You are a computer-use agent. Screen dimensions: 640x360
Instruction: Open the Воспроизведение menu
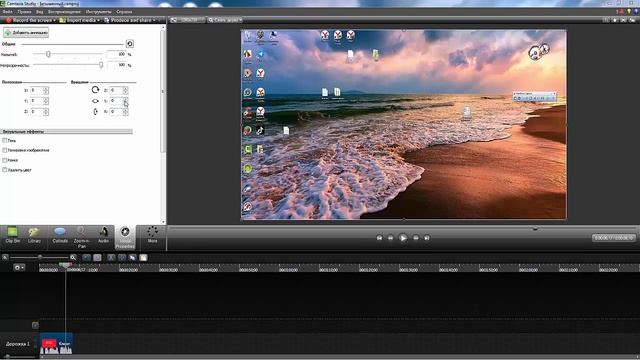[x=64, y=12]
